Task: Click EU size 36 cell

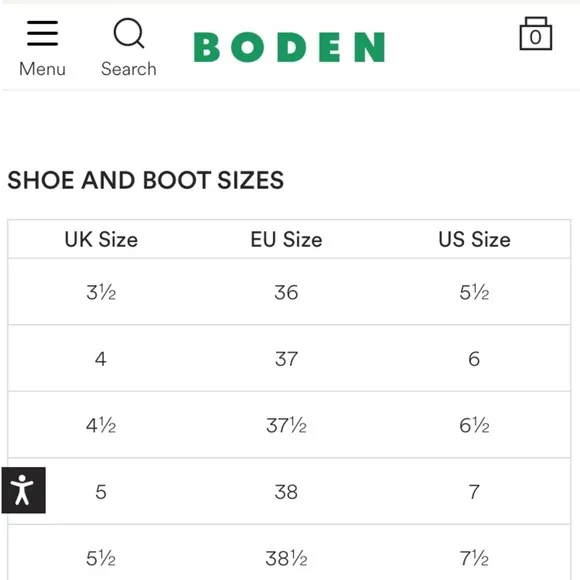Action: point(286,292)
